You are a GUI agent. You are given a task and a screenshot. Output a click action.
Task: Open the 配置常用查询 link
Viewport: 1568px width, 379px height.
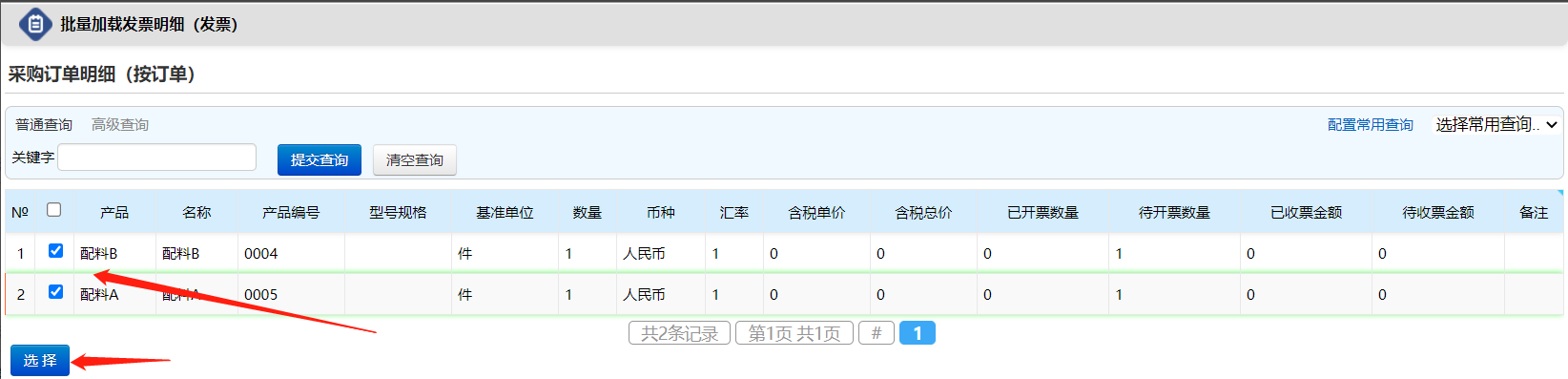coord(1371,125)
